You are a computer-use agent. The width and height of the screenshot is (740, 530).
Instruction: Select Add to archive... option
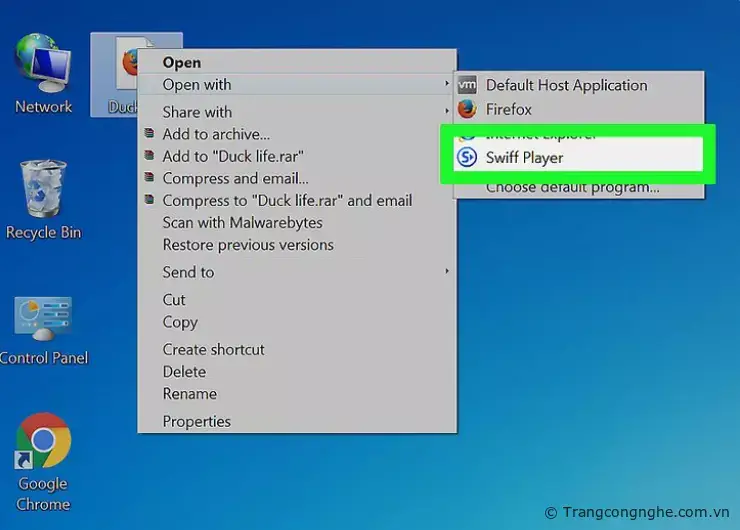click(216, 134)
